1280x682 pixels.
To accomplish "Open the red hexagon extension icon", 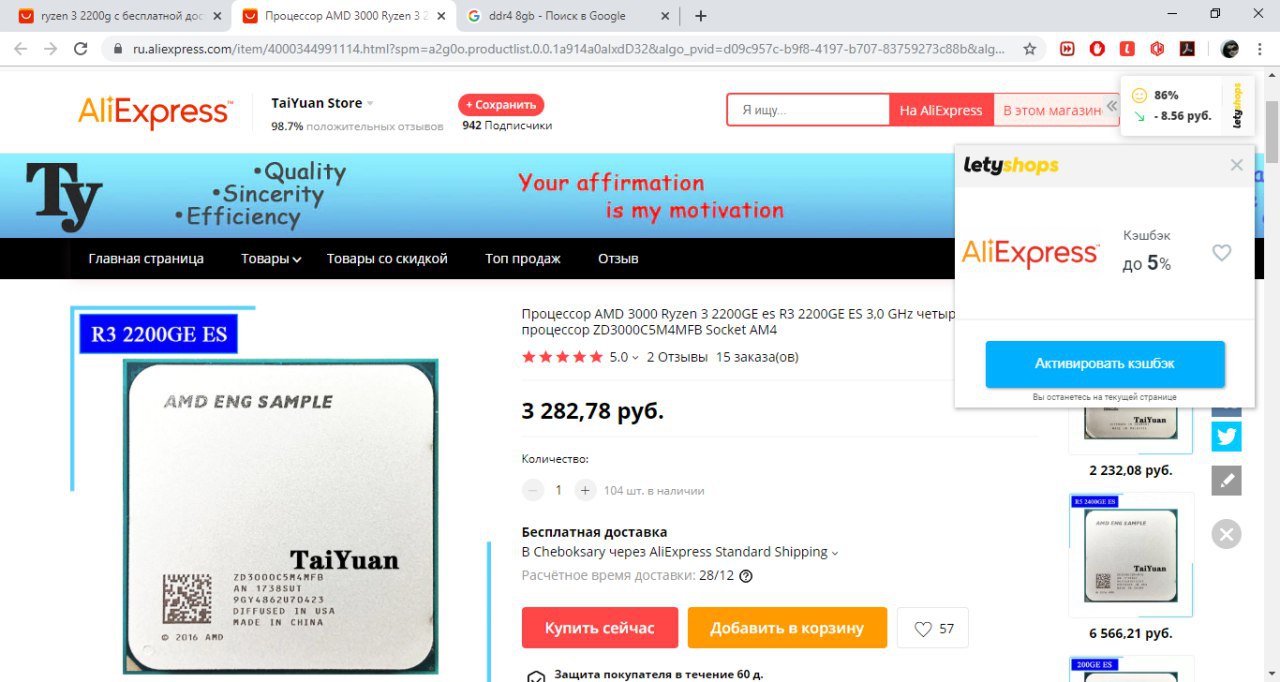I will click(x=1157, y=48).
